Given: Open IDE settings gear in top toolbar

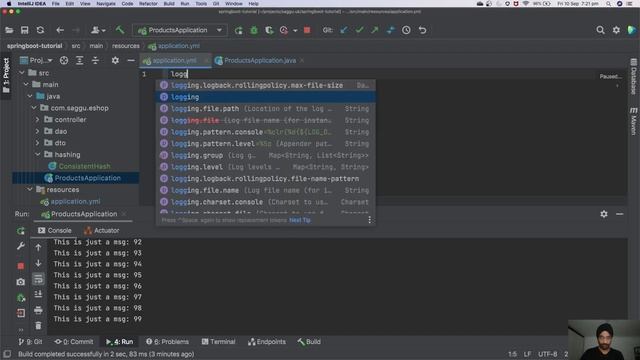Looking at the screenshot, I should coord(616,30).
